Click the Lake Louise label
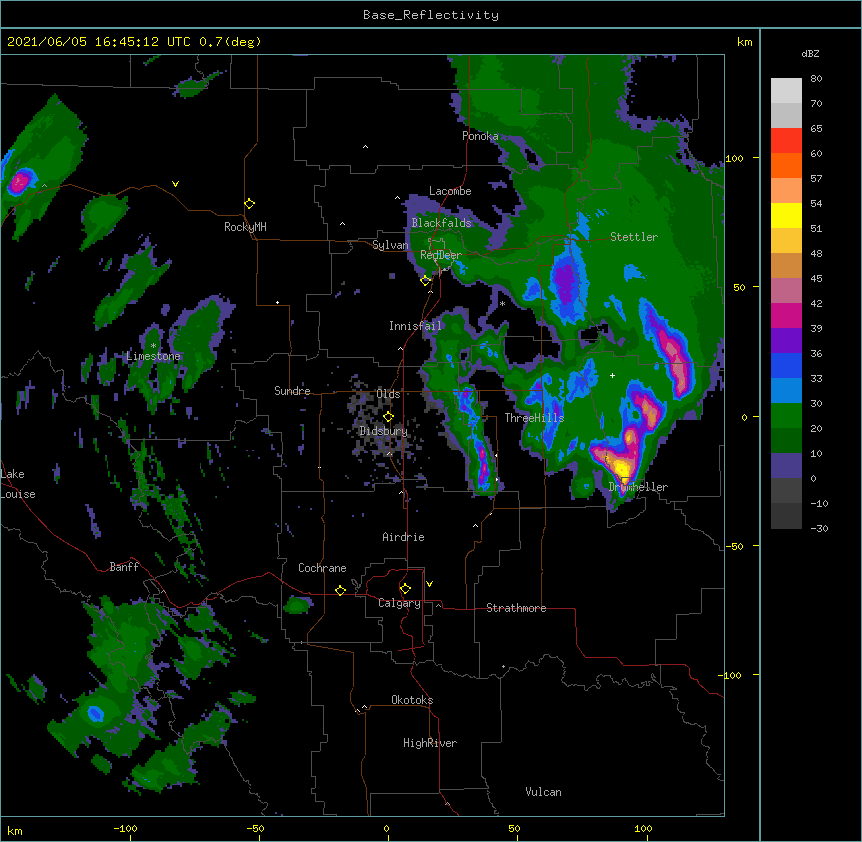This screenshot has width=862, height=842. point(18,484)
